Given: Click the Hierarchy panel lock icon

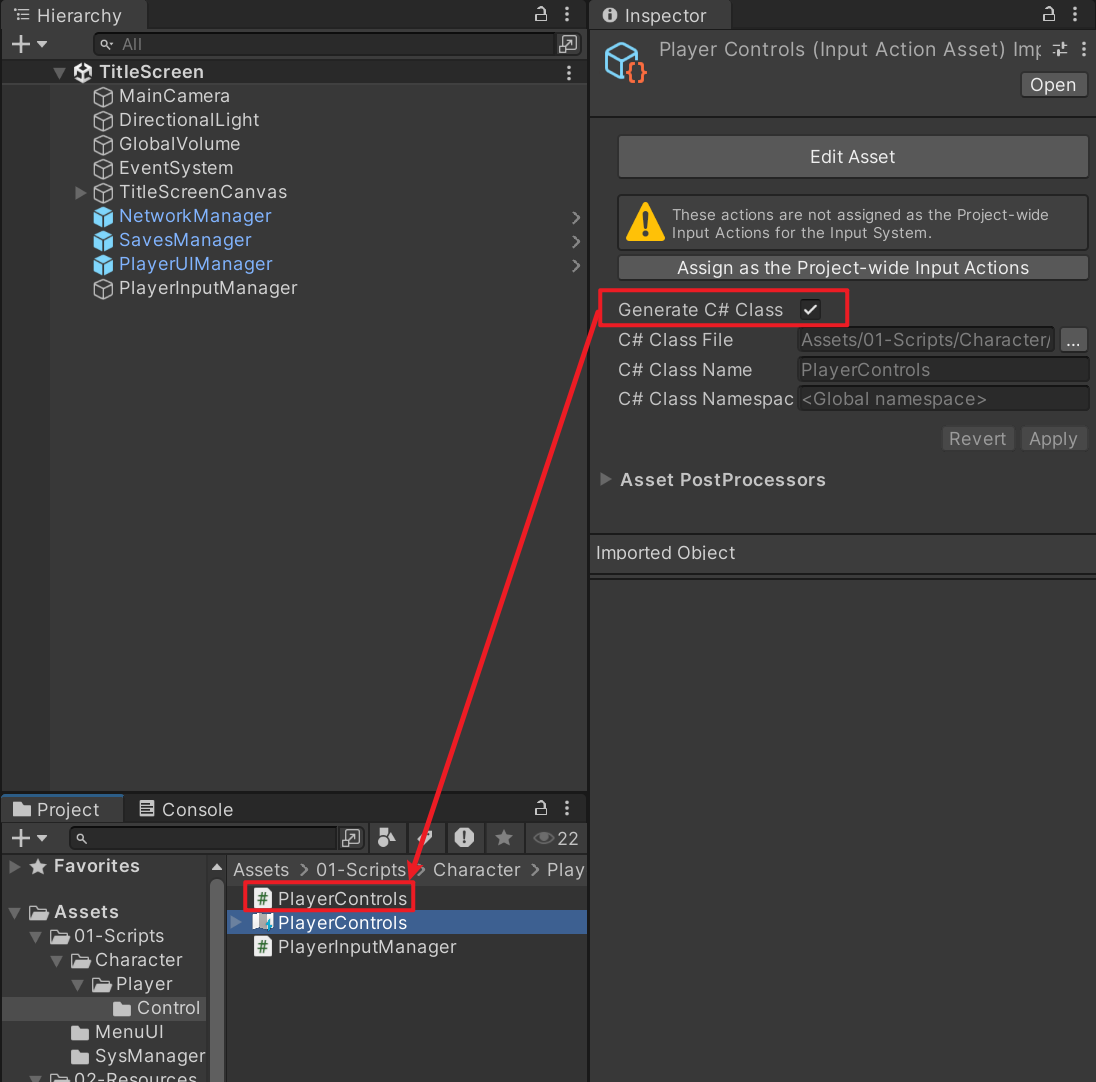Looking at the screenshot, I should click(540, 14).
